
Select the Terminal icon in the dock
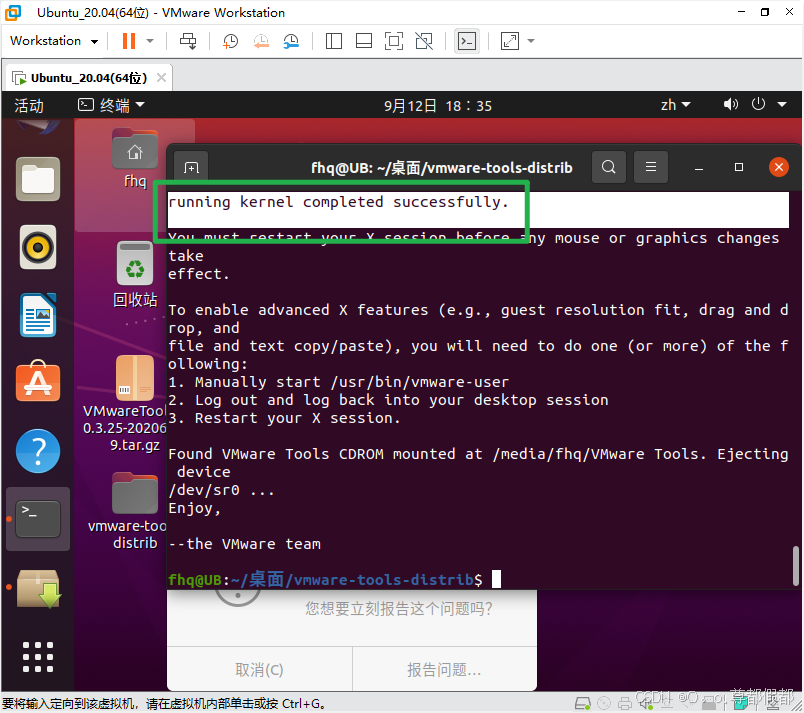(x=38, y=519)
